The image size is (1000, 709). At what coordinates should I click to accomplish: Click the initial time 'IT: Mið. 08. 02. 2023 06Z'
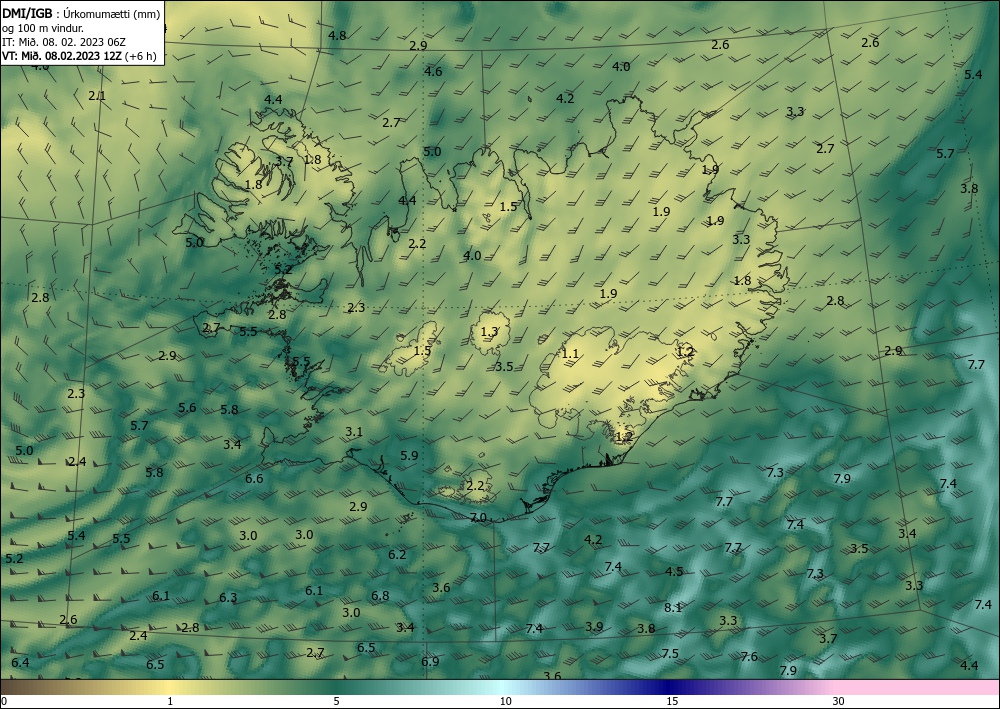(x=64, y=42)
